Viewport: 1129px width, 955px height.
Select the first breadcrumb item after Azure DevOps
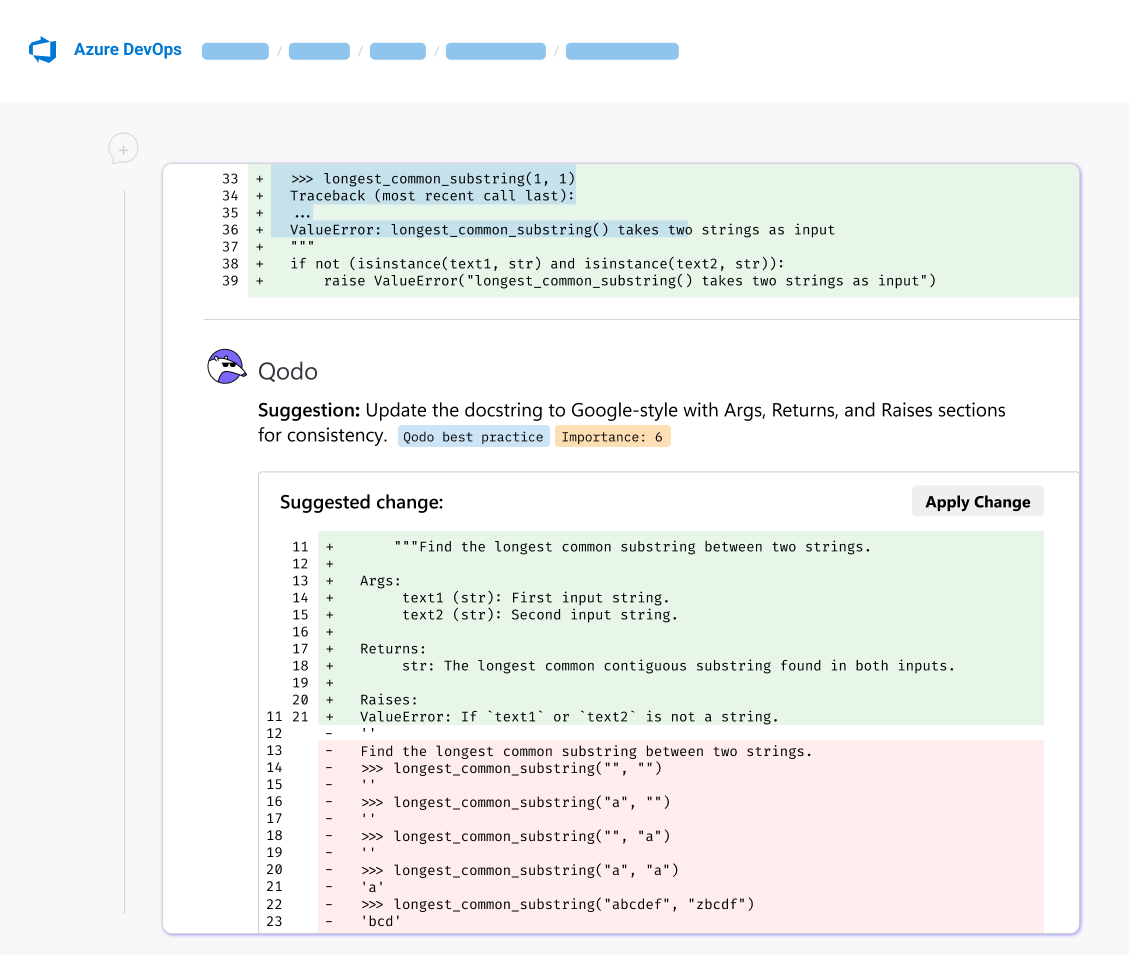click(x=235, y=50)
